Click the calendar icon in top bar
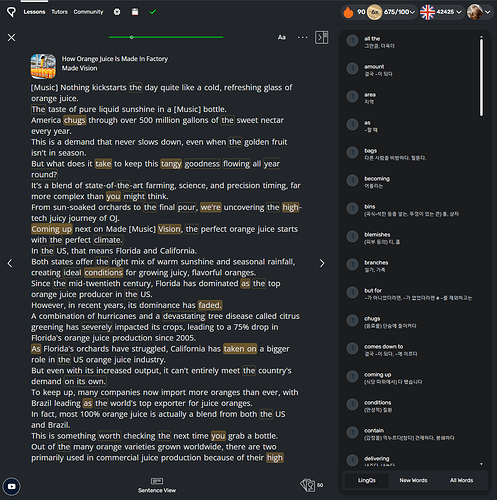497x500 pixels. tap(135, 12)
